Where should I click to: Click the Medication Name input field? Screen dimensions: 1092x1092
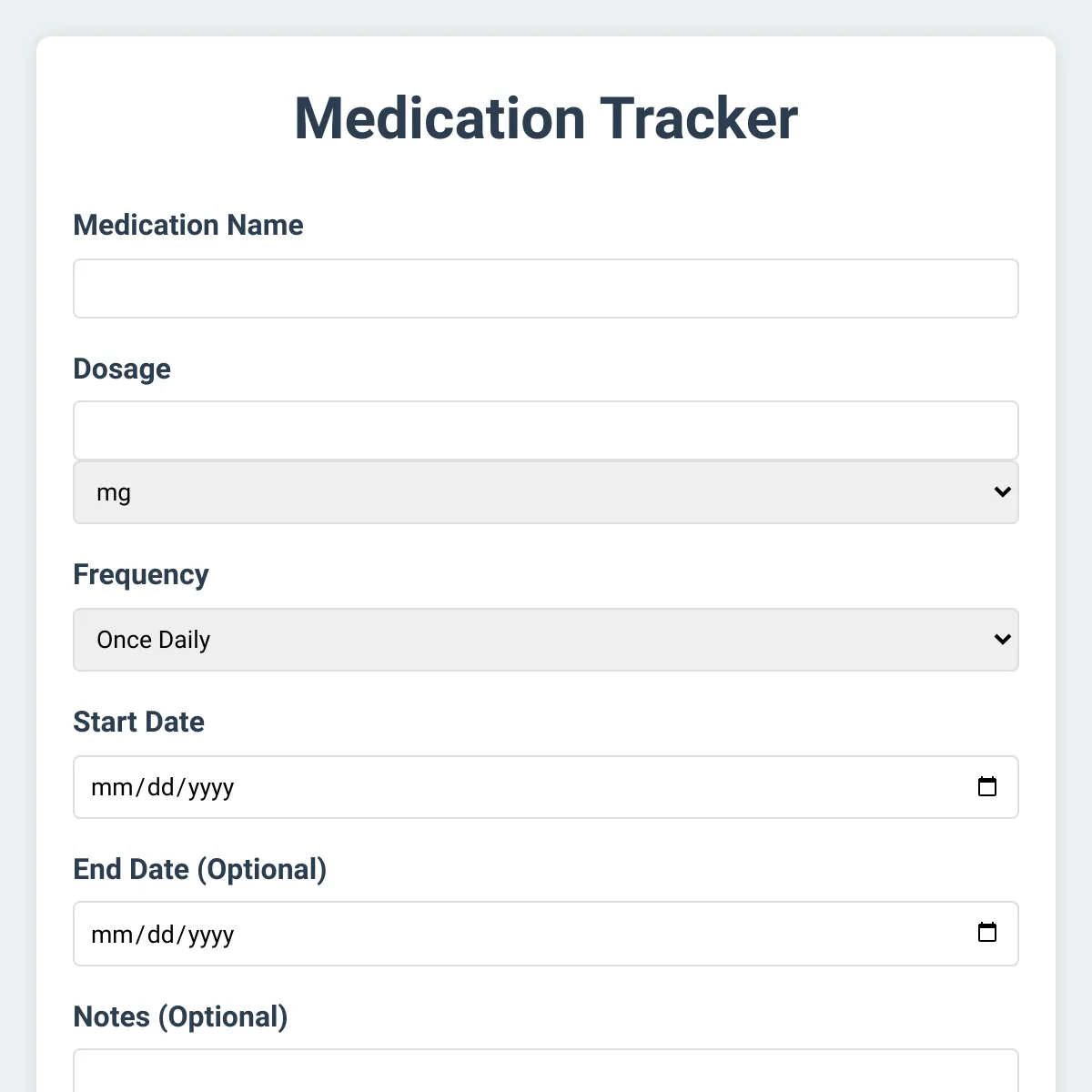coord(546,288)
